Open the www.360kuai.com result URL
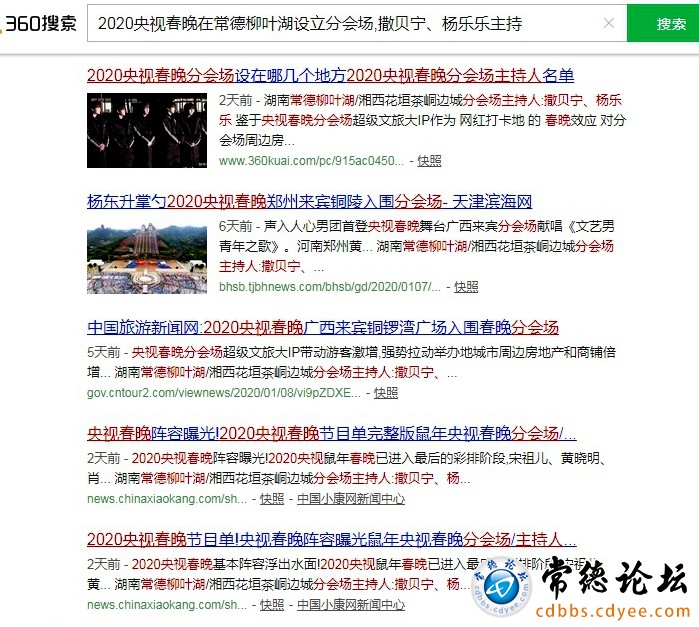Screen dimensions: 699x627 coord(311,161)
